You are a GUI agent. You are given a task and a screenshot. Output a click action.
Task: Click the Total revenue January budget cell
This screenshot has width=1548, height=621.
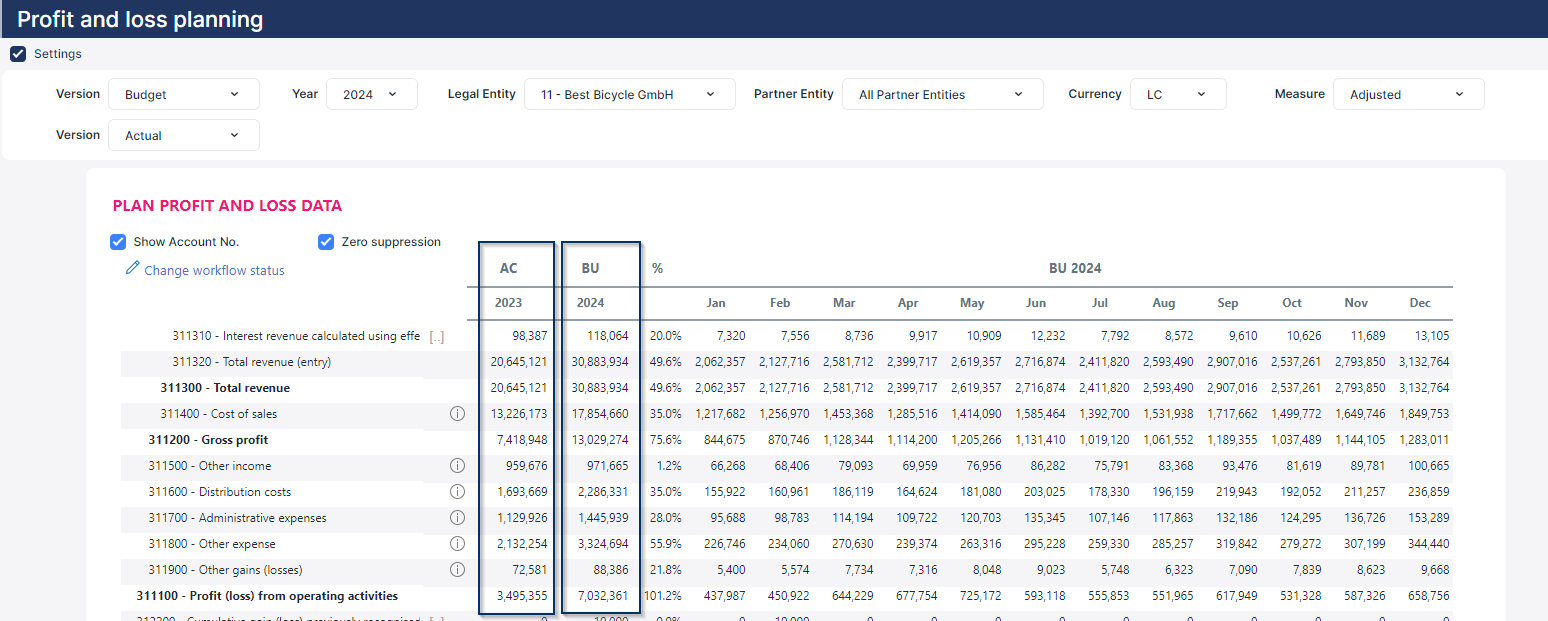pyautogui.click(x=717, y=388)
